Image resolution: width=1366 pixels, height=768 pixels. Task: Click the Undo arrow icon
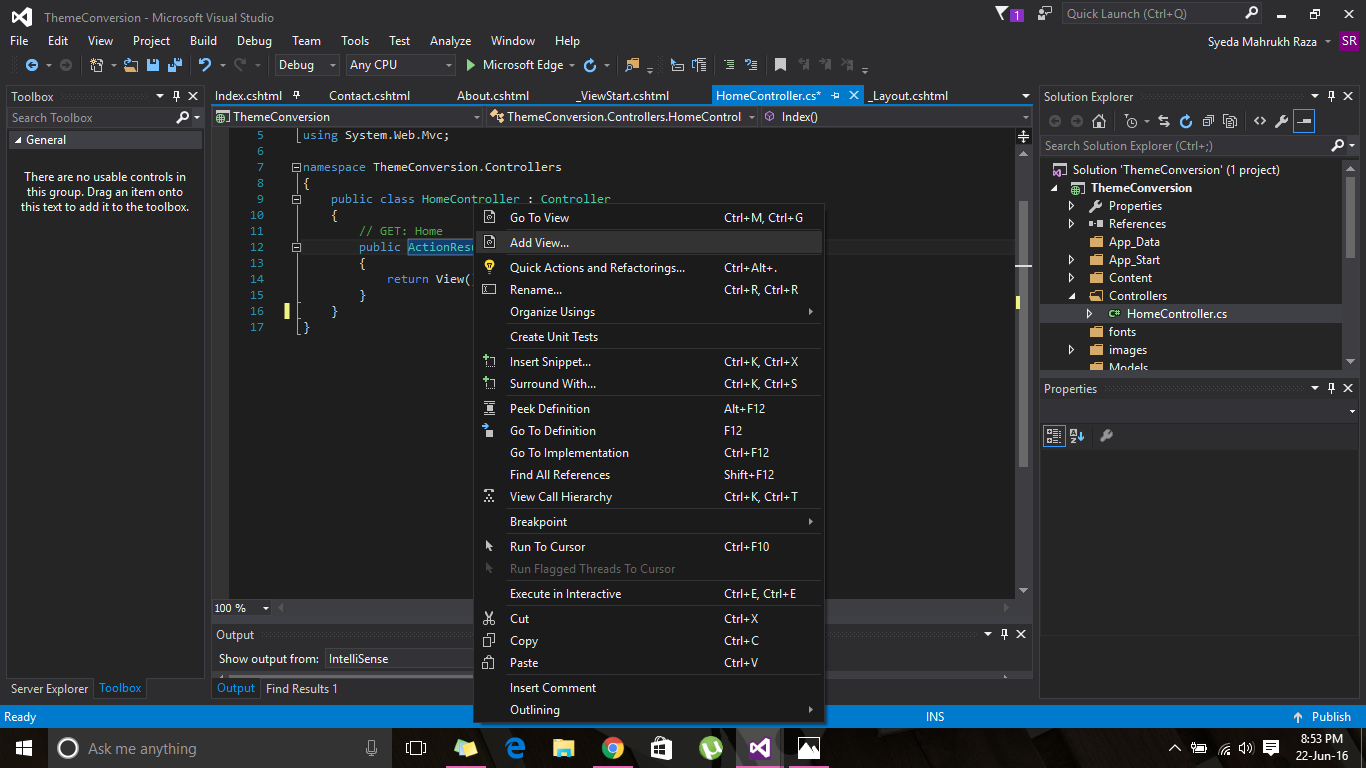204,65
